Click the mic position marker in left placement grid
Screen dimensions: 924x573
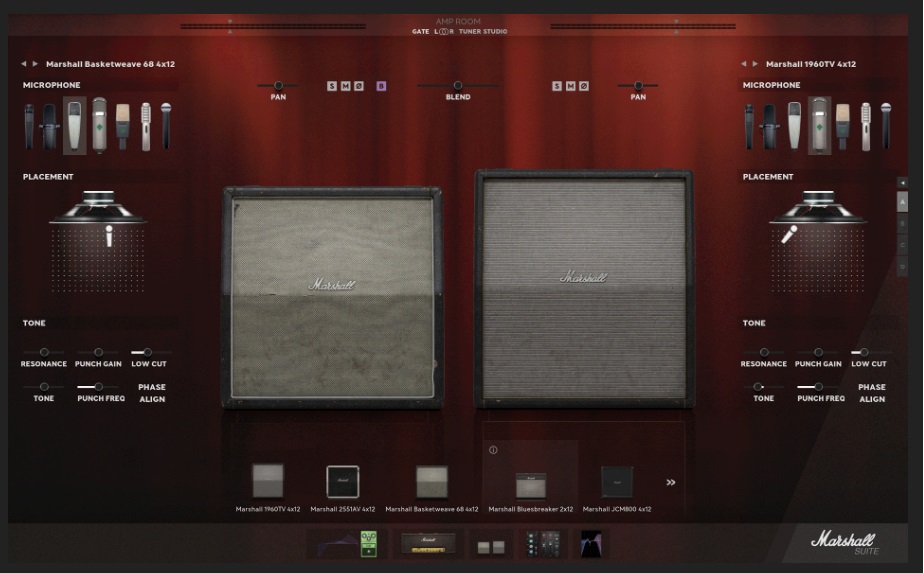(x=109, y=236)
